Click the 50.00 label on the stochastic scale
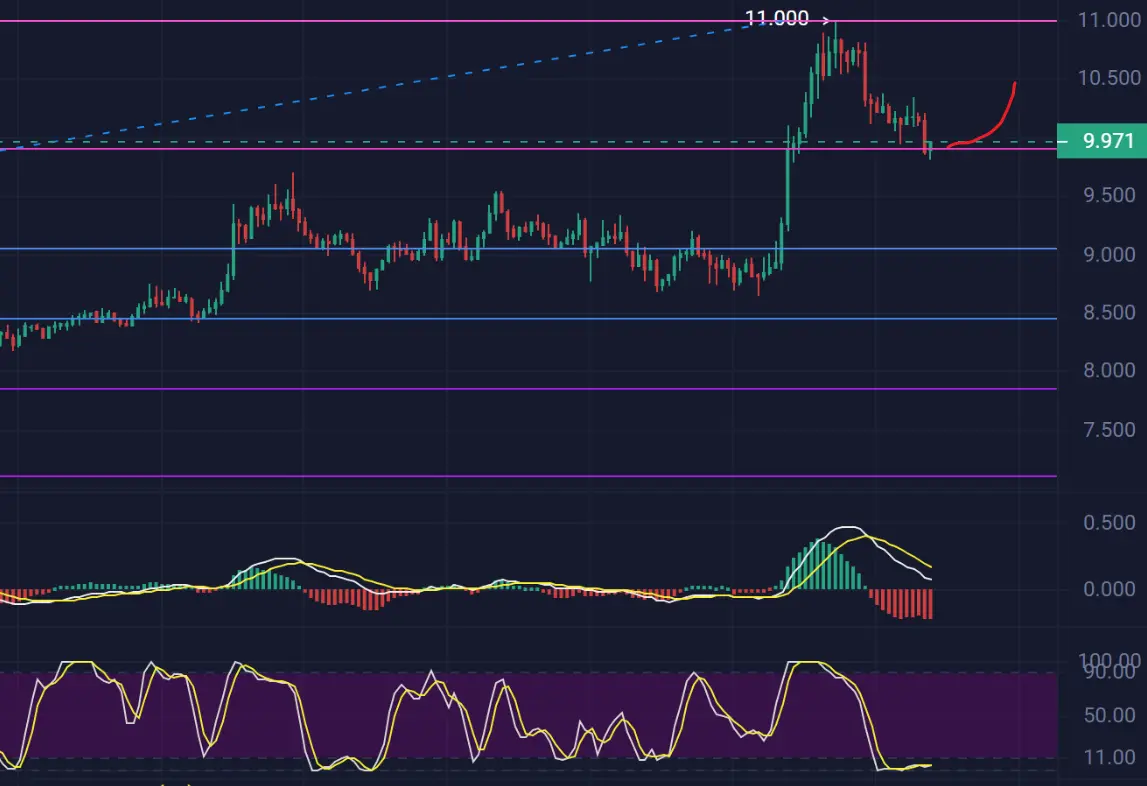The width and height of the screenshot is (1147, 786). point(1109,715)
